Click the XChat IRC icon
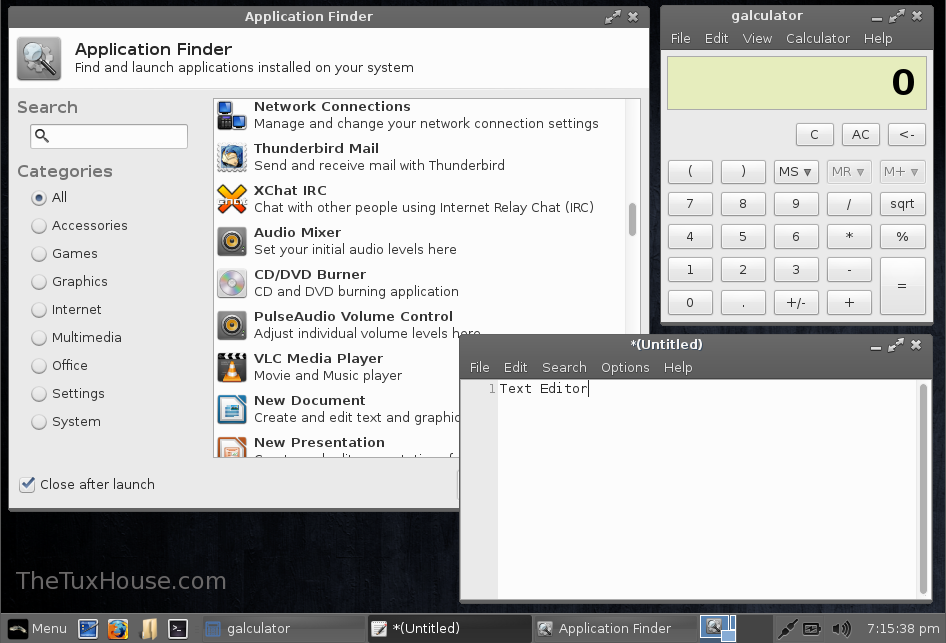Viewport: 946px width, 643px height. coord(232,199)
